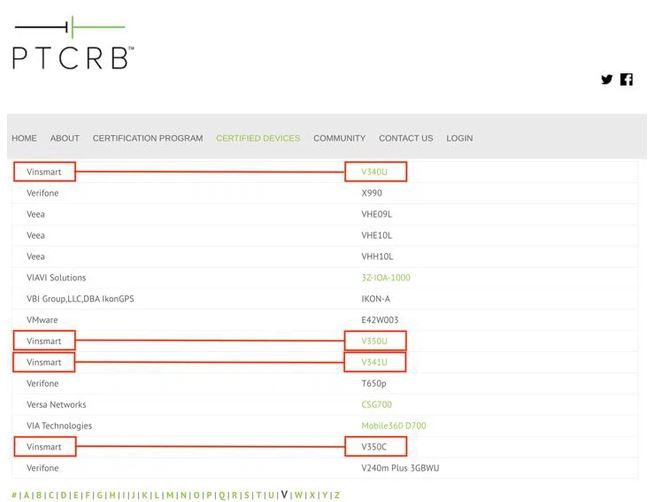Open the Mobile360 D700 device link

[394, 426]
